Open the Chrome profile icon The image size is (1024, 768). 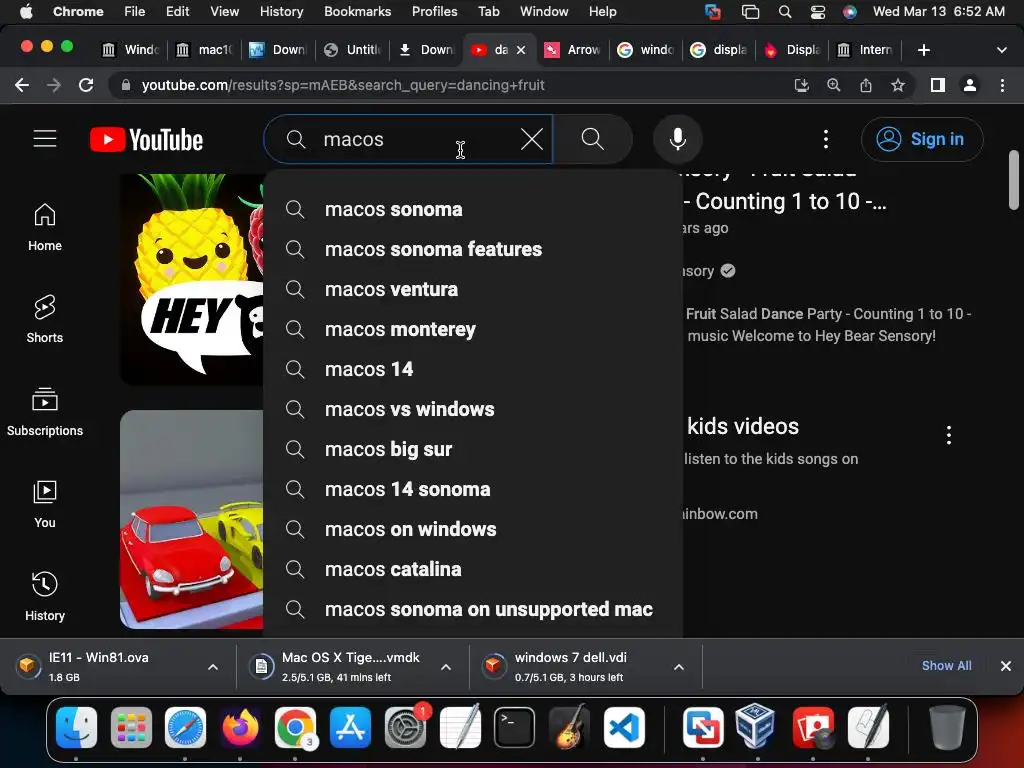click(x=970, y=85)
